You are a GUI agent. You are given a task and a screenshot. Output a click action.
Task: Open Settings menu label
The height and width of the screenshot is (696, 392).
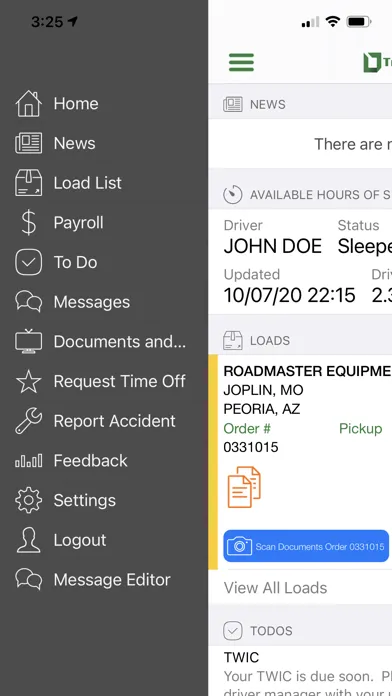[85, 500]
